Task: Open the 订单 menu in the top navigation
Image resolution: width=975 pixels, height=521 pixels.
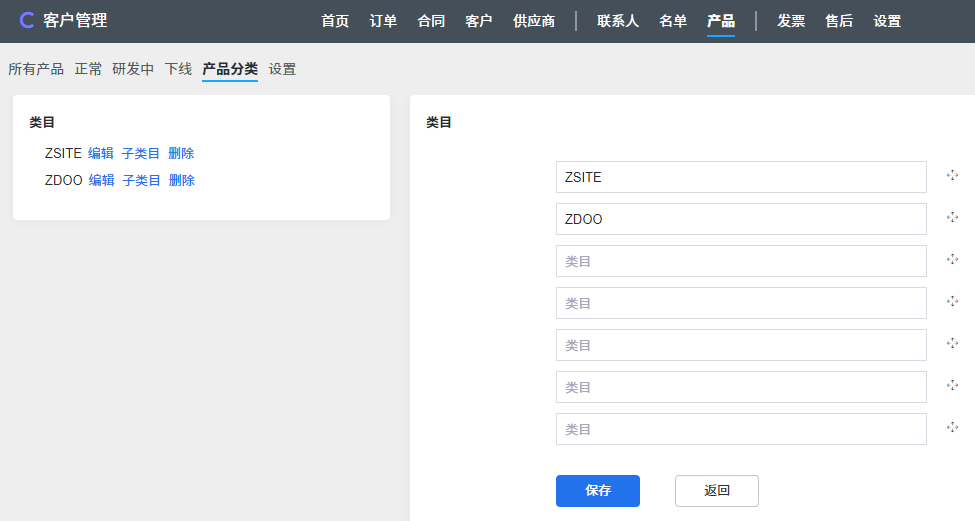Action: tap(383, 21)
